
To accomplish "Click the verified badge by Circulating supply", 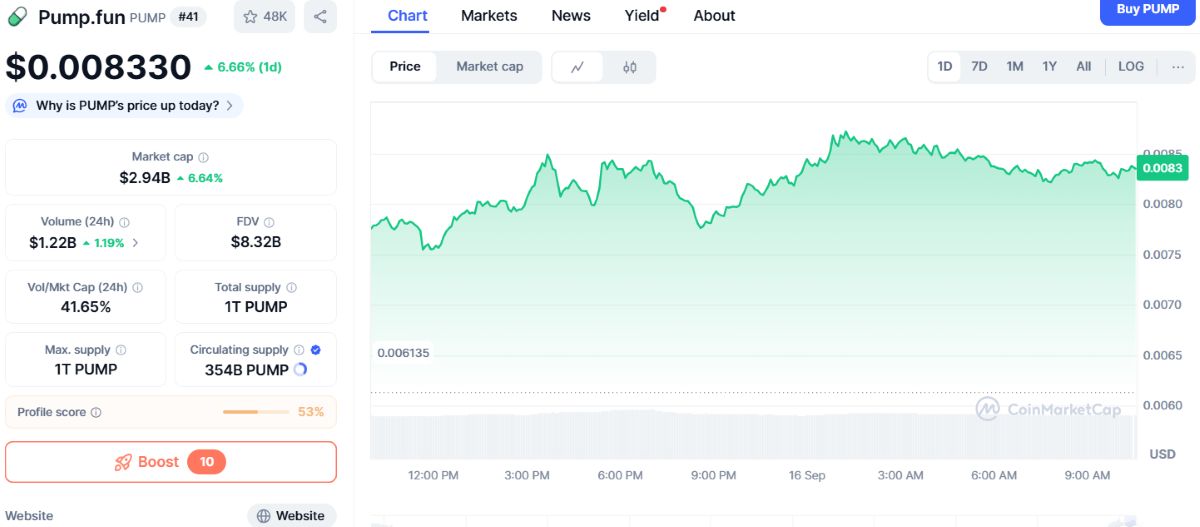I will [x=316, y=350].
